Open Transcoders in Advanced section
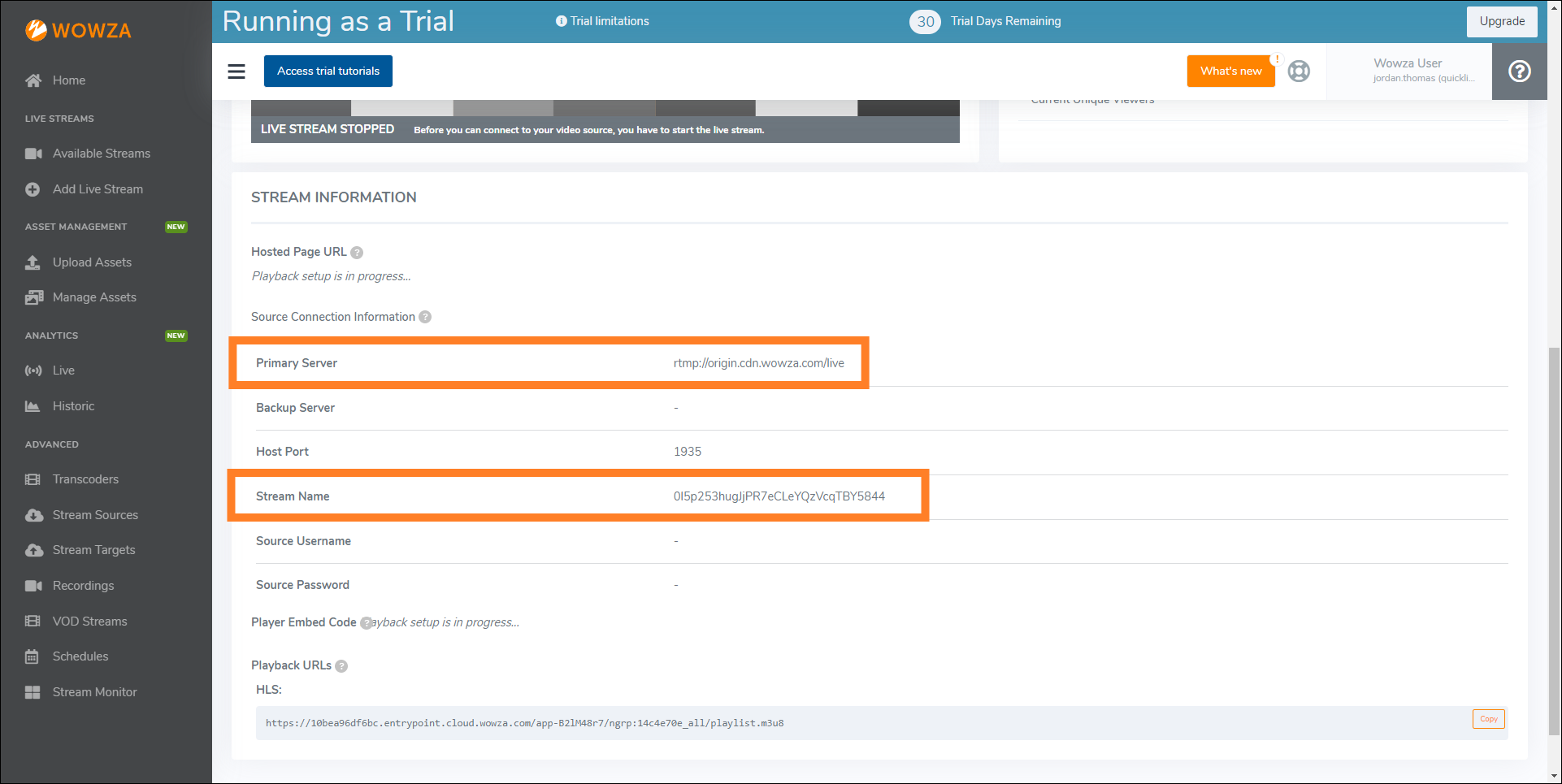1562x784 pixels. [x=85, y=479]
